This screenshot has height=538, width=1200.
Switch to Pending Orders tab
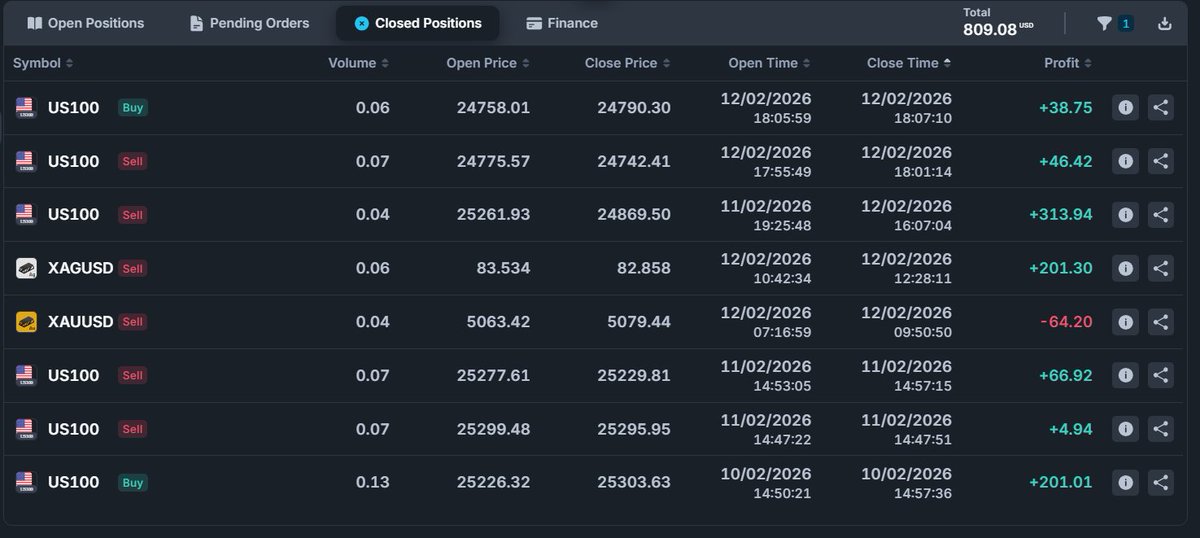coord(250,23)
